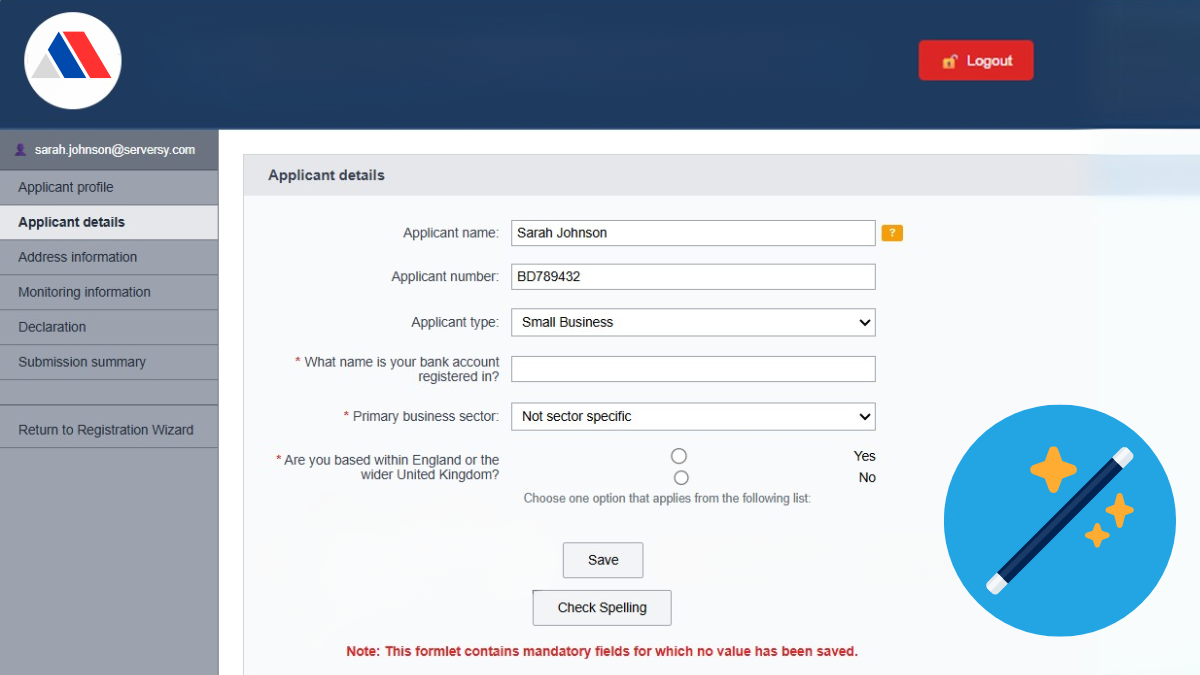Go to Address information section
This screenshot has width=1200, height=675.
[109, 257]
